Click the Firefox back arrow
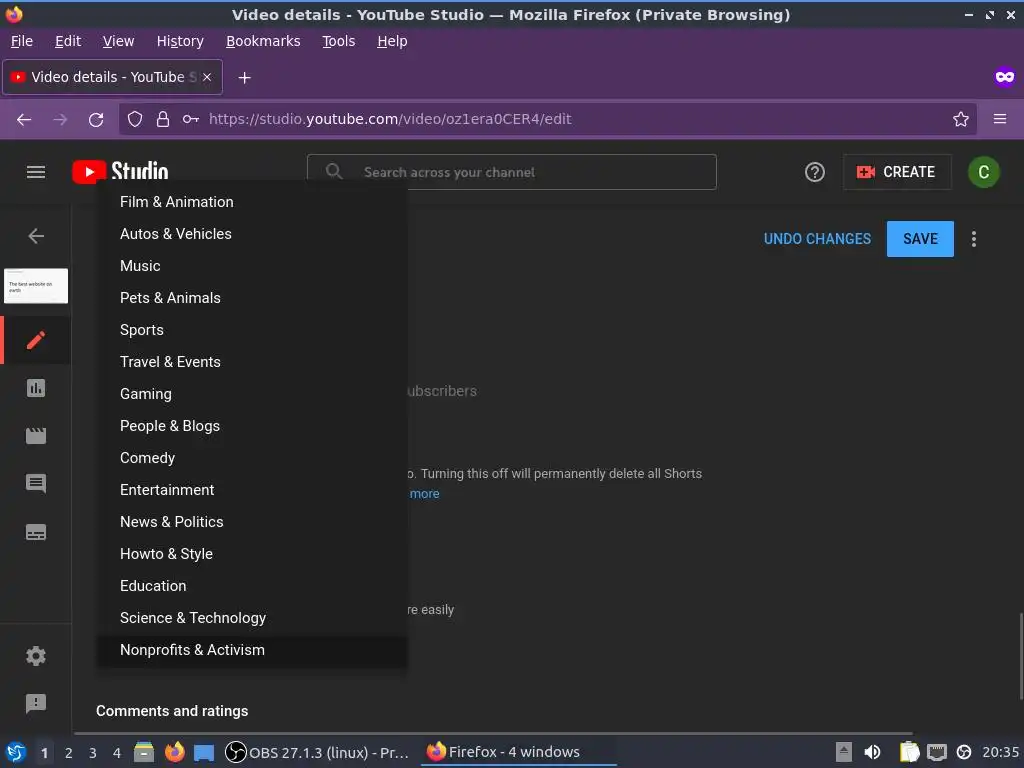1024x768 pixels. [x=24, y=120]
